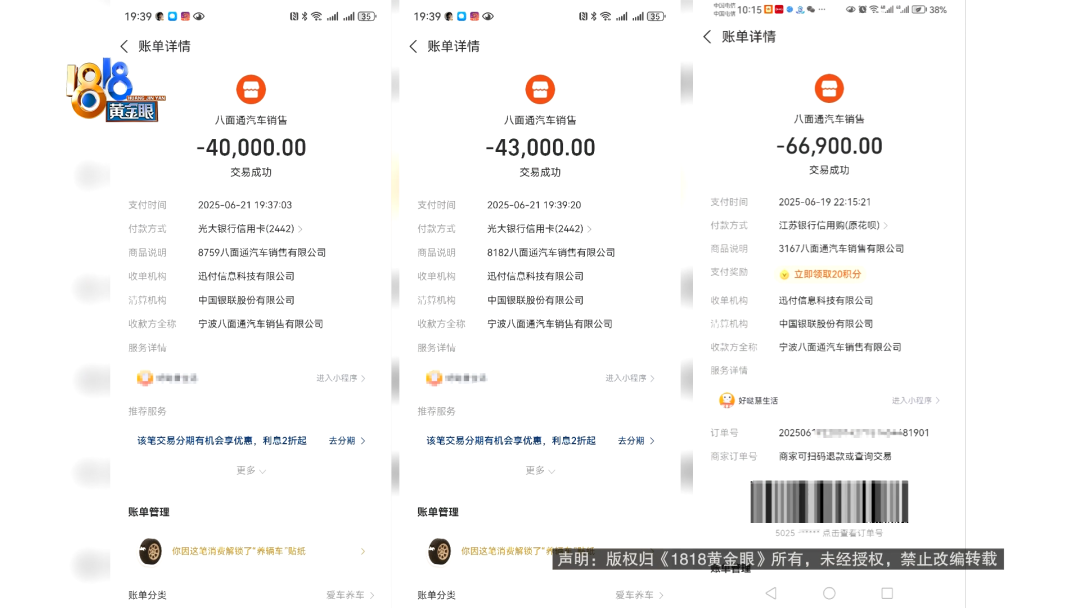Tap orange merchant icon above -40,000.00
Screen dimensions: 1080x608
click(x=251, y=90)
